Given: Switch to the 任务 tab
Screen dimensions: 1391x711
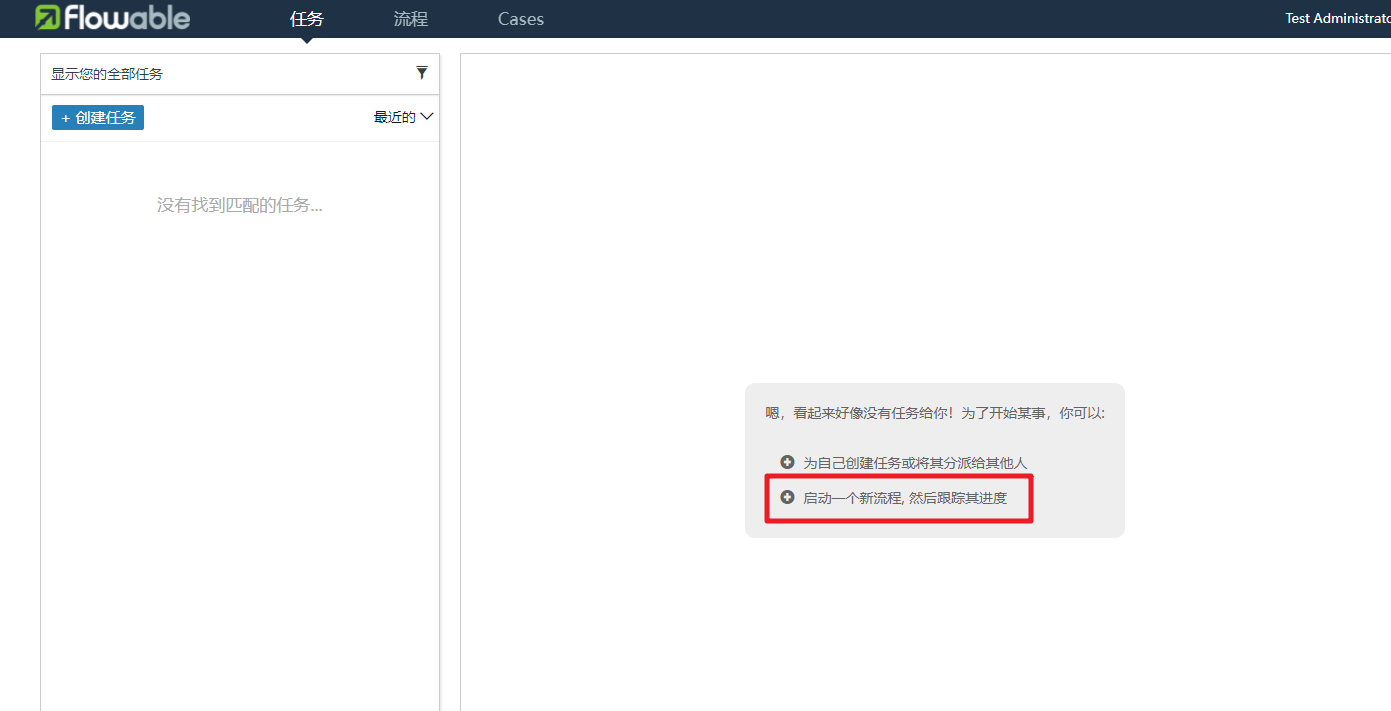Looking at the screenshot, I should [307, 19].
